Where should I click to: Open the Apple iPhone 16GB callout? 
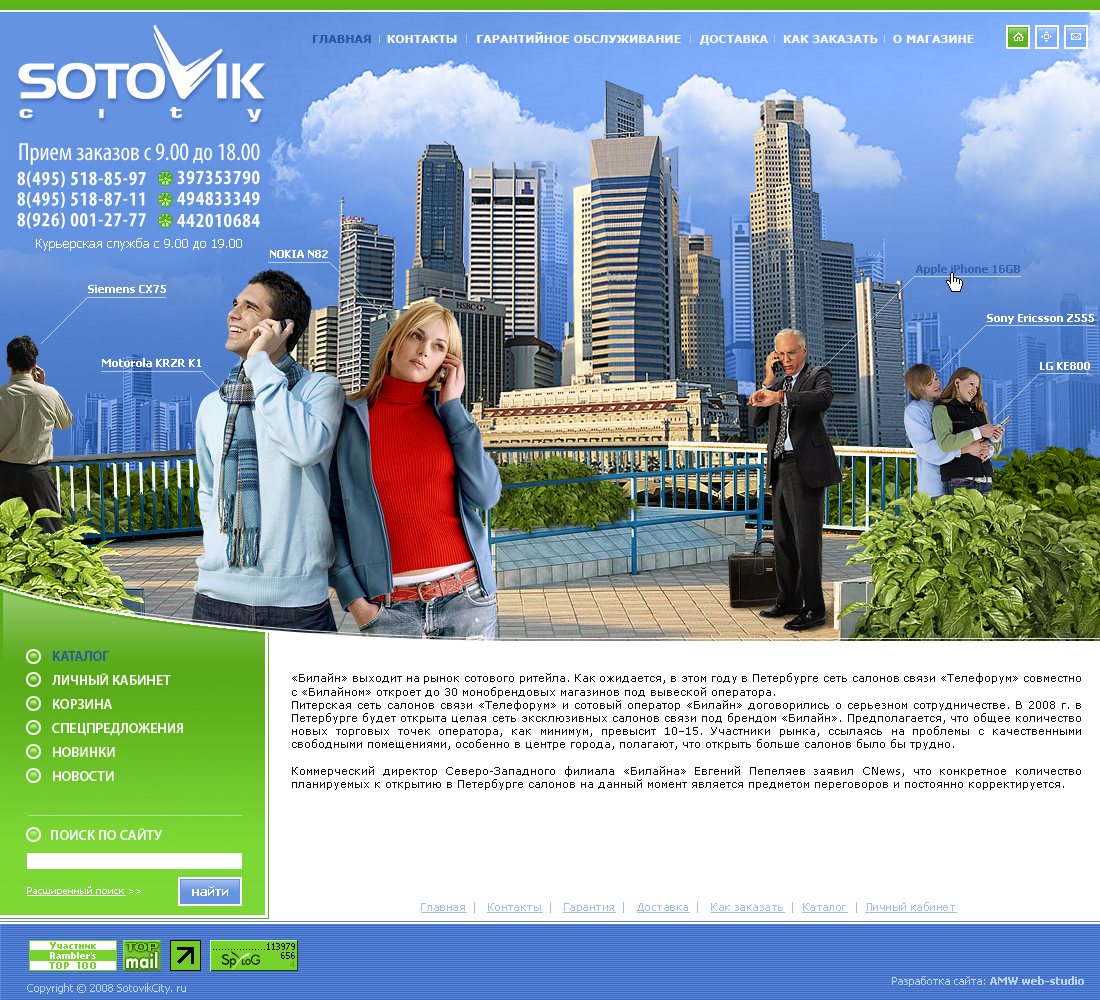[968, 268]
